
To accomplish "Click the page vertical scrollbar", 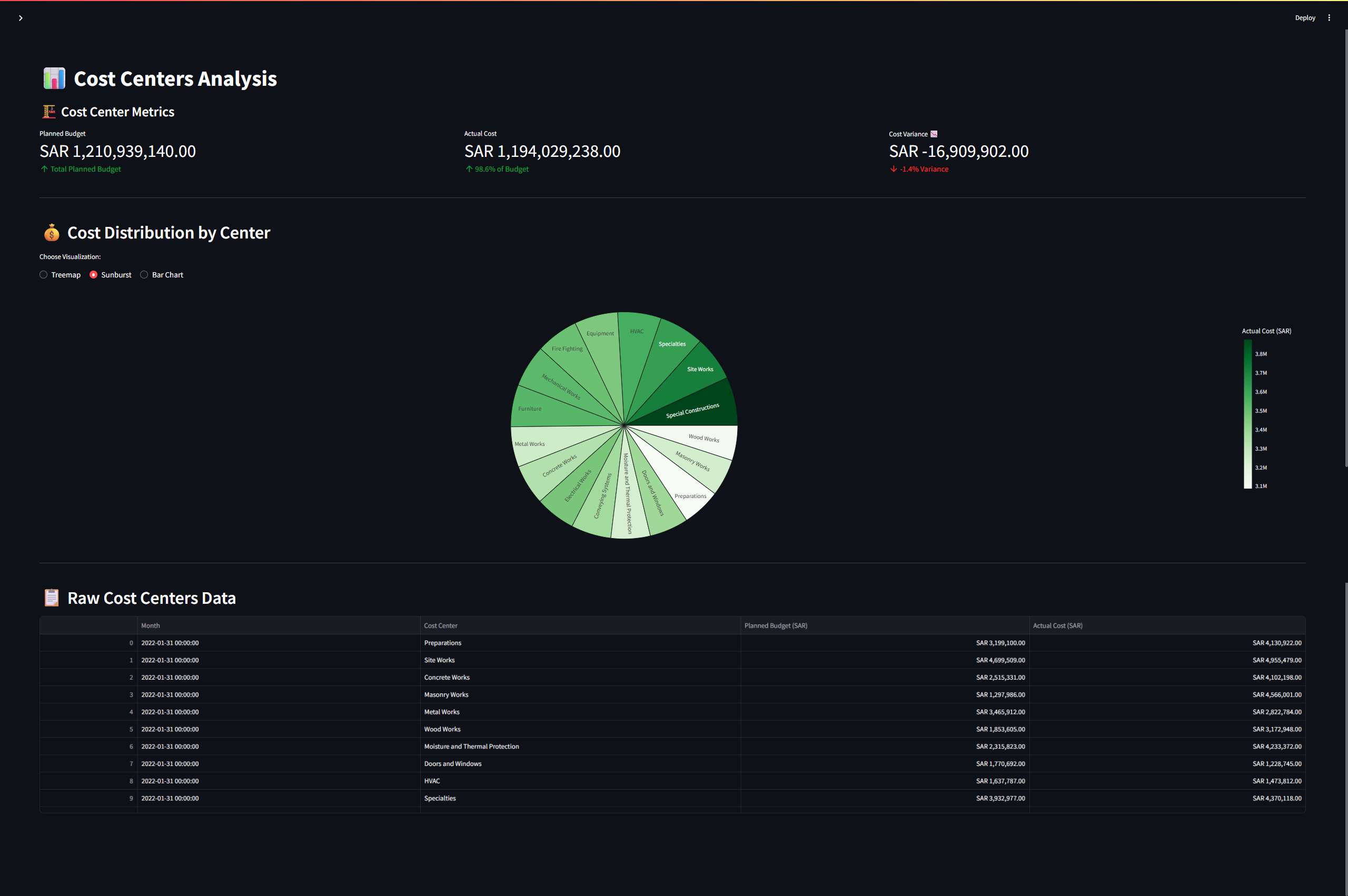I will coord(1346,248).
